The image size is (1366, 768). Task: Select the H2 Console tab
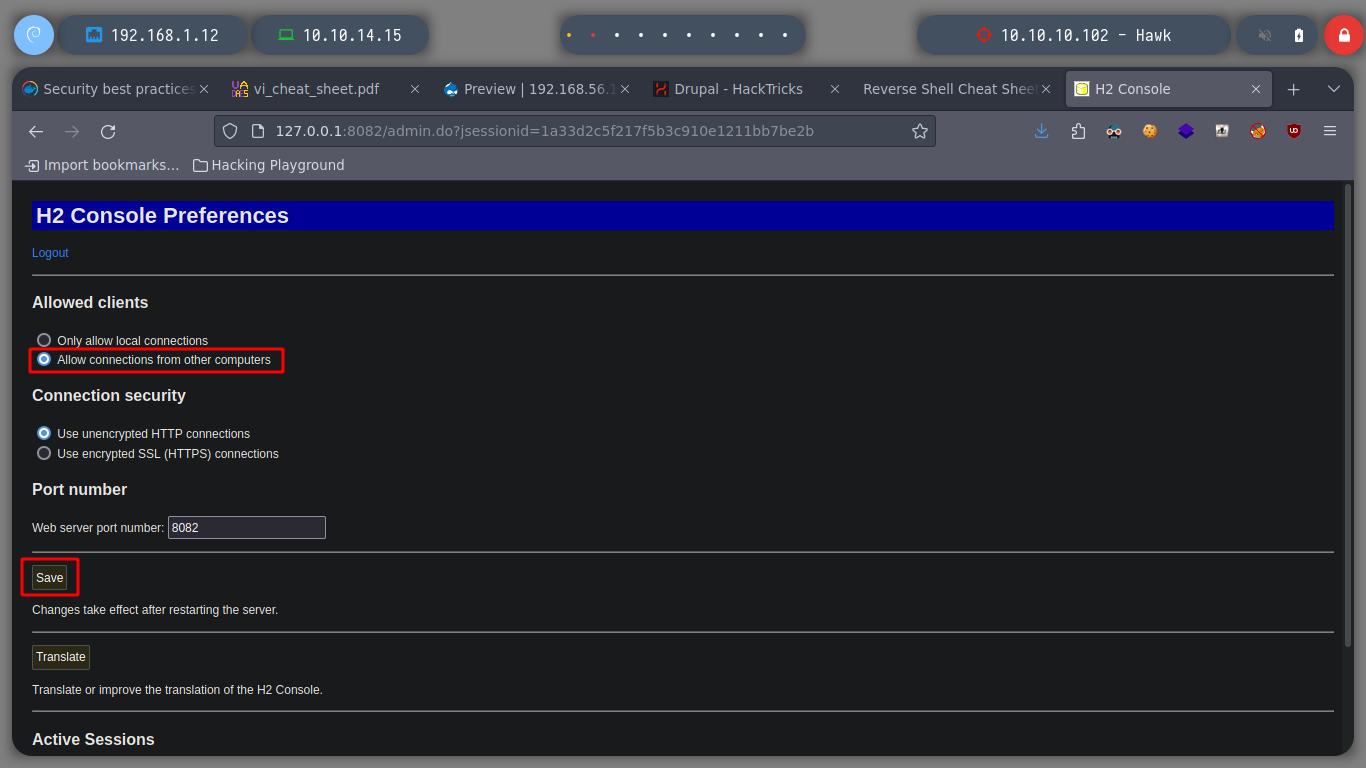1168,89
